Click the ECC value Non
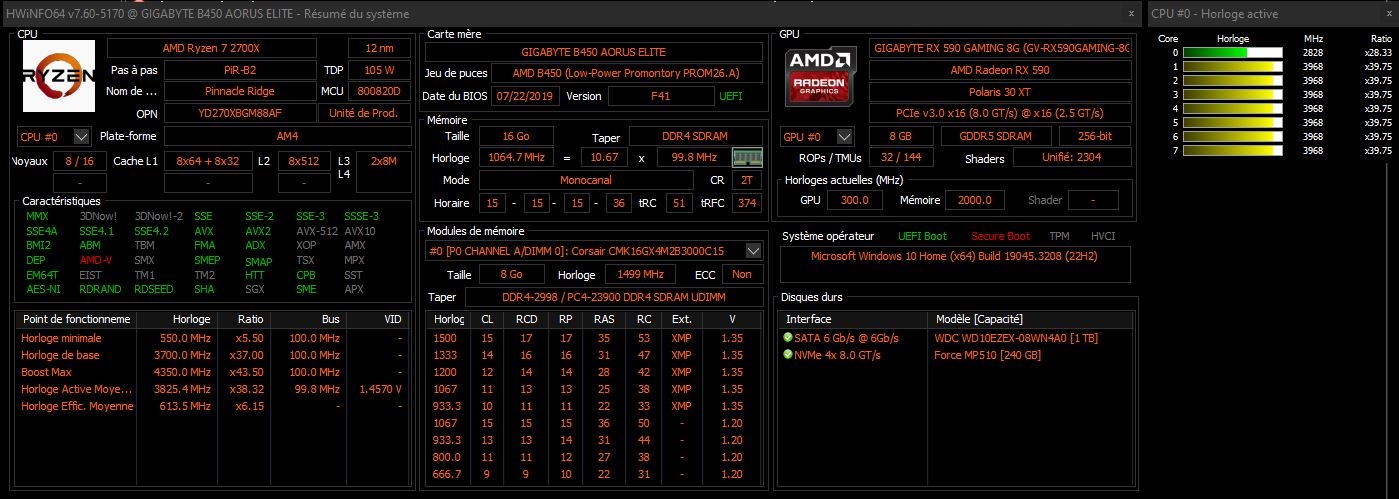 pyautogui.click(x=741, y=274)
